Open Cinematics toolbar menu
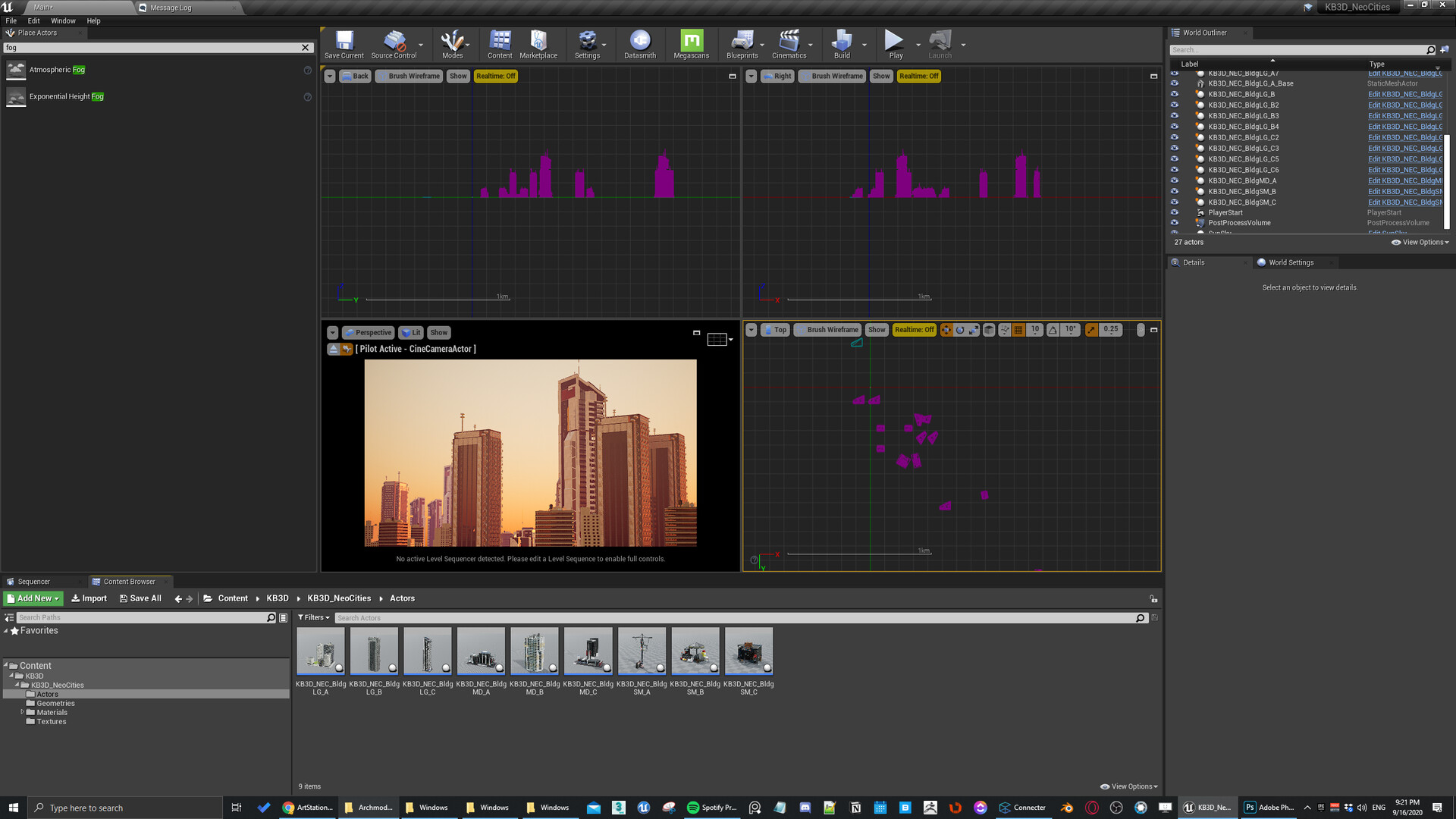Image resolution: width=1456 pixels, height=819 pixels. pos(789,45)
